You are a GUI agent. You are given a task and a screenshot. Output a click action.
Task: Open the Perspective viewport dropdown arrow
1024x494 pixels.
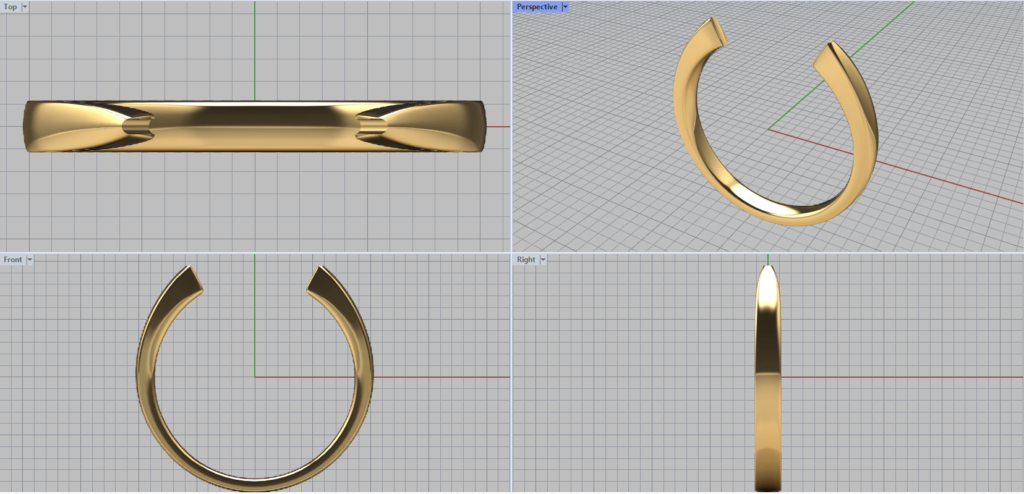[565, 7]
